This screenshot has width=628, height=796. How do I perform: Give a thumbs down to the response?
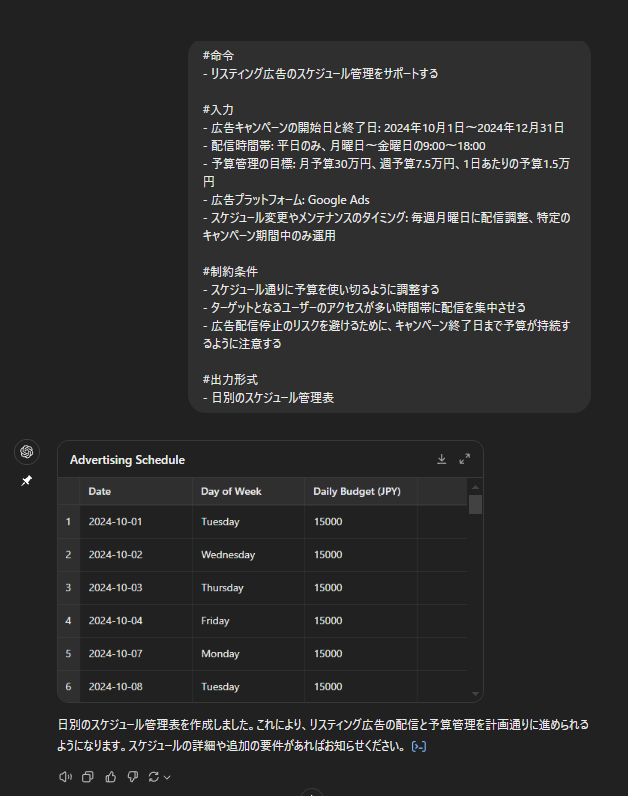pyautogui.click(x=133, y=777)
